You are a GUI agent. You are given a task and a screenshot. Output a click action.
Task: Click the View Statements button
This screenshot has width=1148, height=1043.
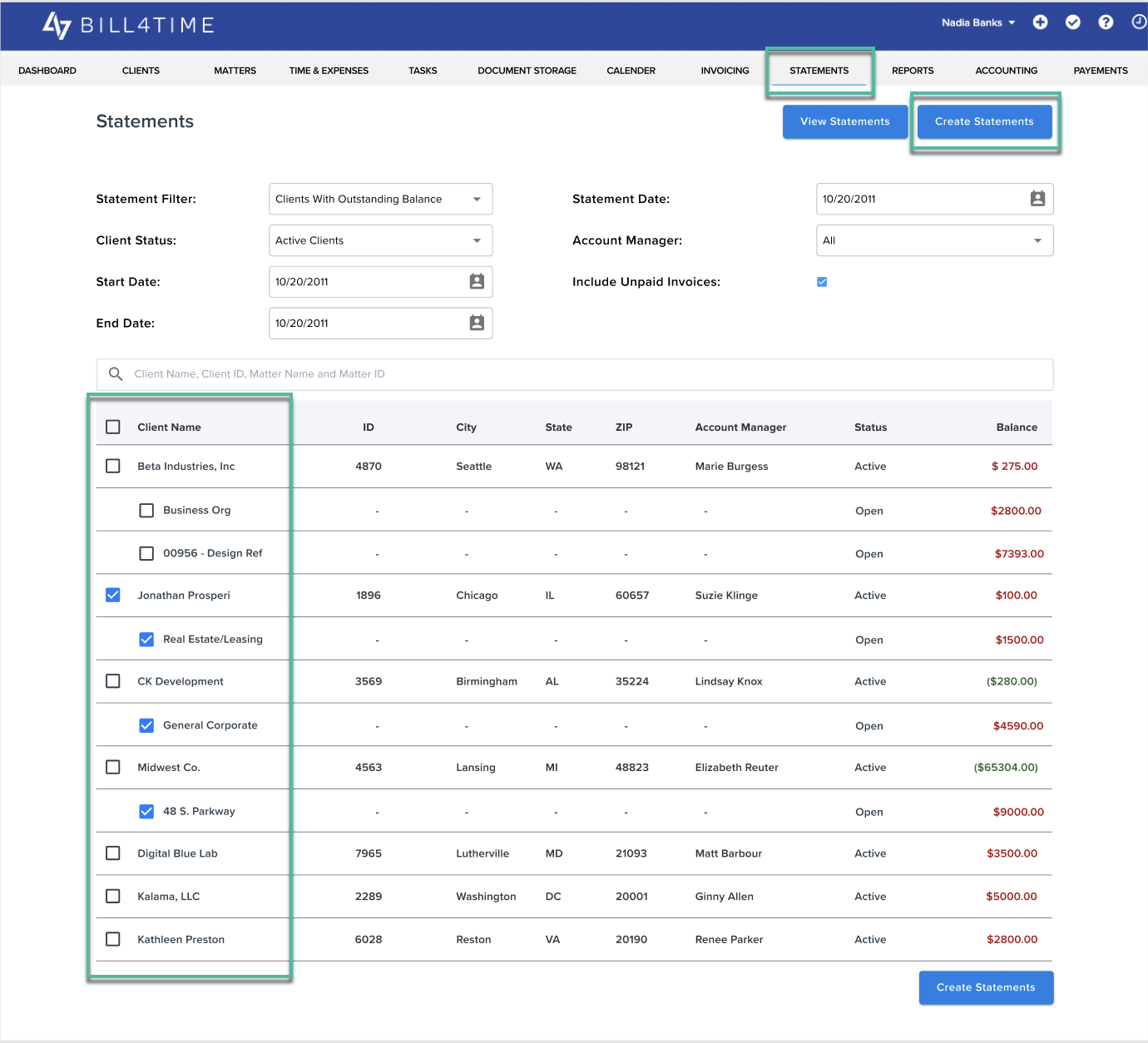tap(845, 121)
